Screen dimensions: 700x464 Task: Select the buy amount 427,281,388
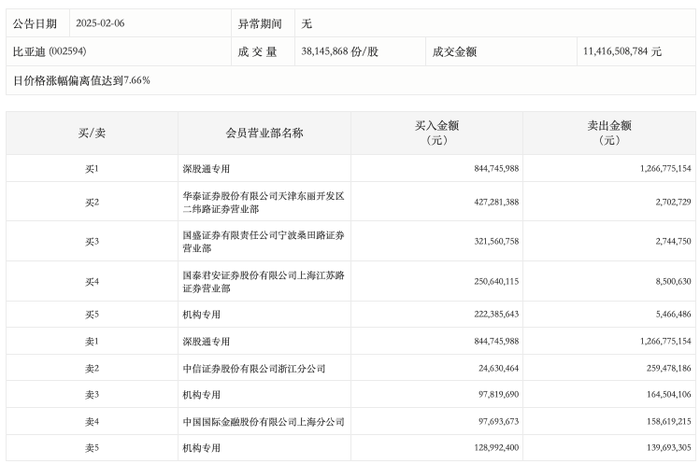click(482, 202)
